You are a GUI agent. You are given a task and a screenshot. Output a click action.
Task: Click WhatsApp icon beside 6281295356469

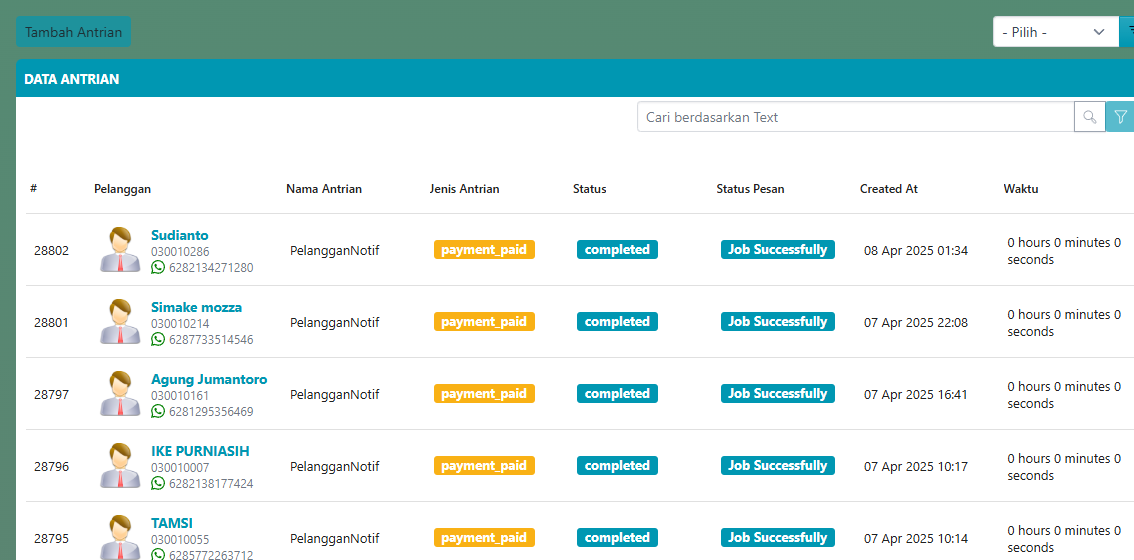(x=158, y=411)
